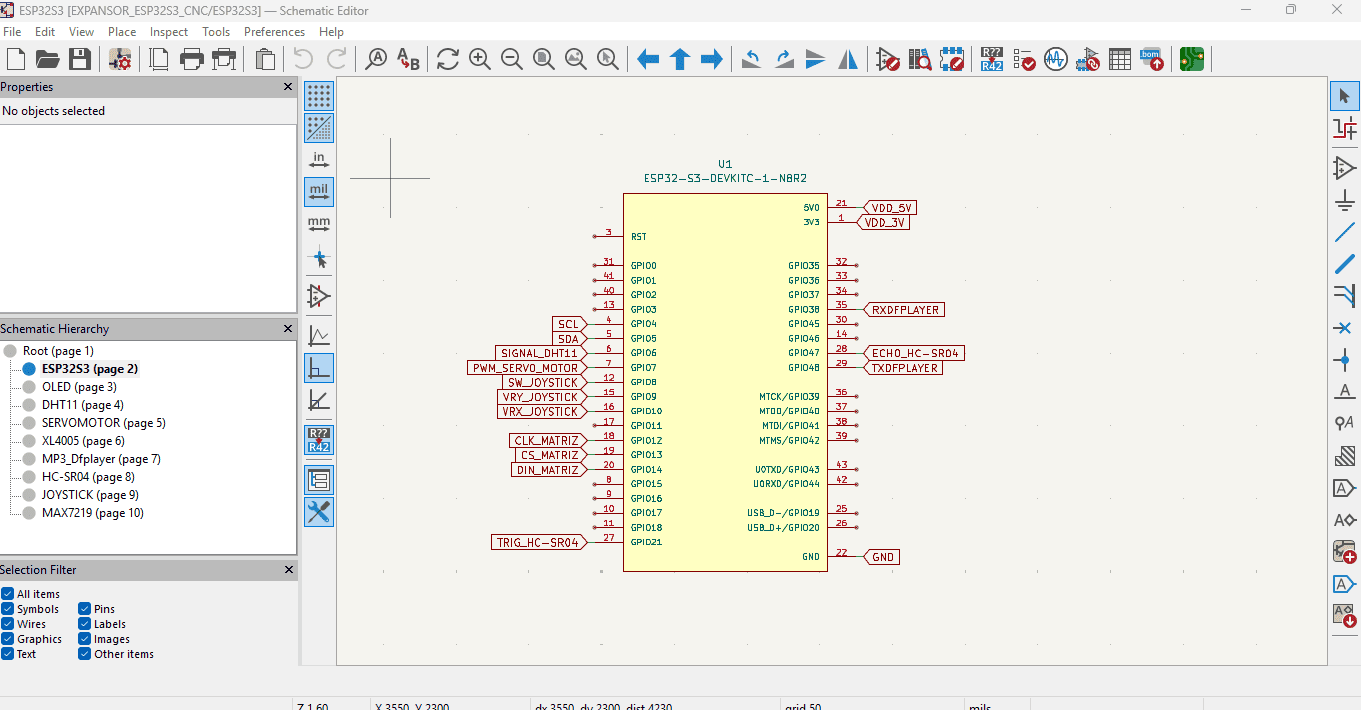This screenshot has width=1361, height=710.
Task: Uncheck the Text selection filter
Action: coord(8,654)
